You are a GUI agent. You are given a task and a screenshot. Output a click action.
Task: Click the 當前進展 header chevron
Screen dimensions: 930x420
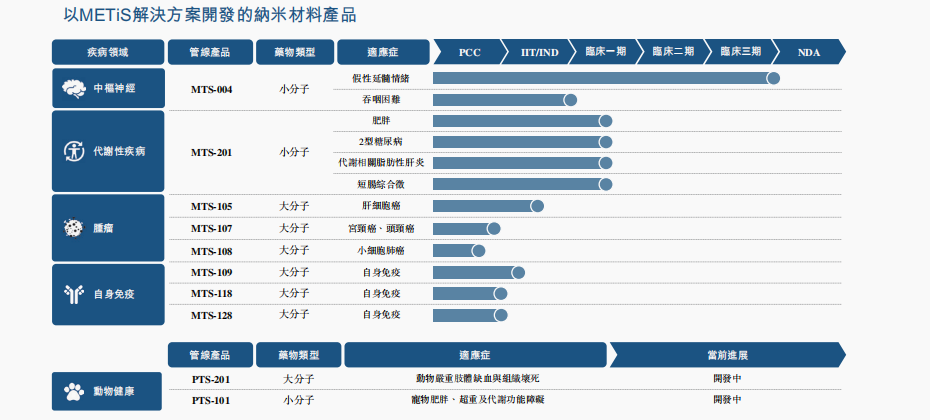tap(727, 355)
